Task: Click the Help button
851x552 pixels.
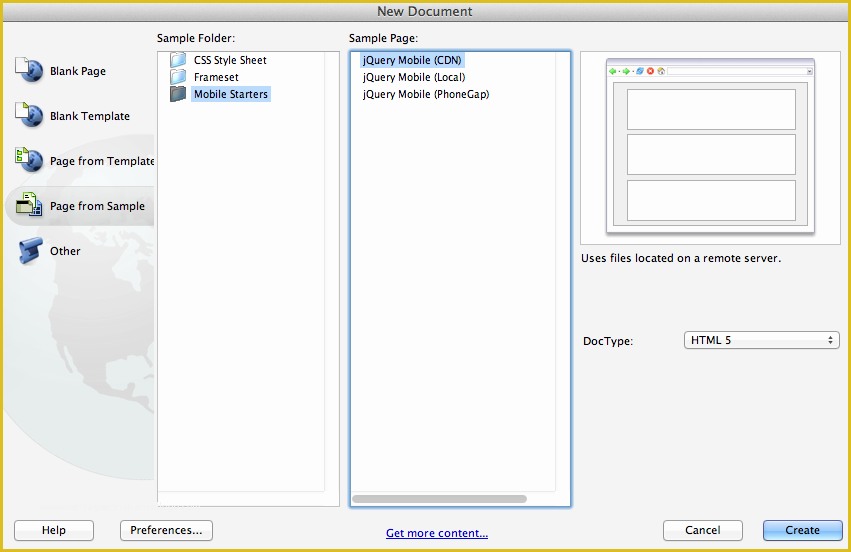Action: 54,530
